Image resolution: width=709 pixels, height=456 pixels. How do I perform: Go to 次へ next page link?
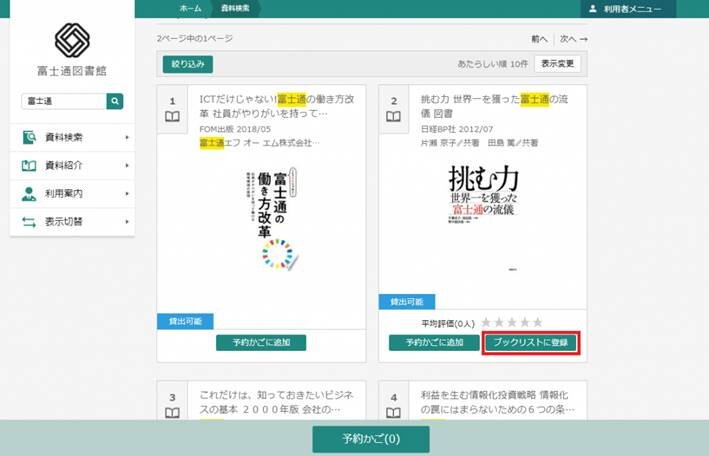(x=574, y=39)
